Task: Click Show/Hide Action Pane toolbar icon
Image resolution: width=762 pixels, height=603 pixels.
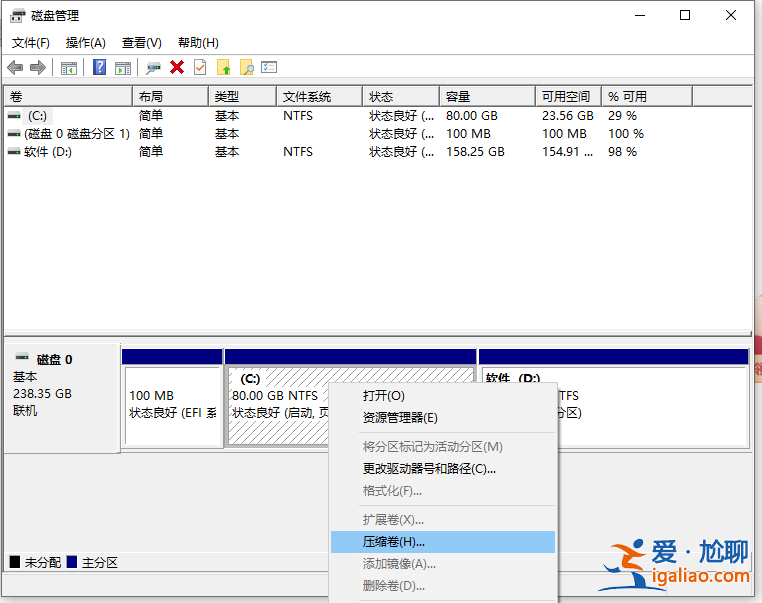Action: [123, 68]
